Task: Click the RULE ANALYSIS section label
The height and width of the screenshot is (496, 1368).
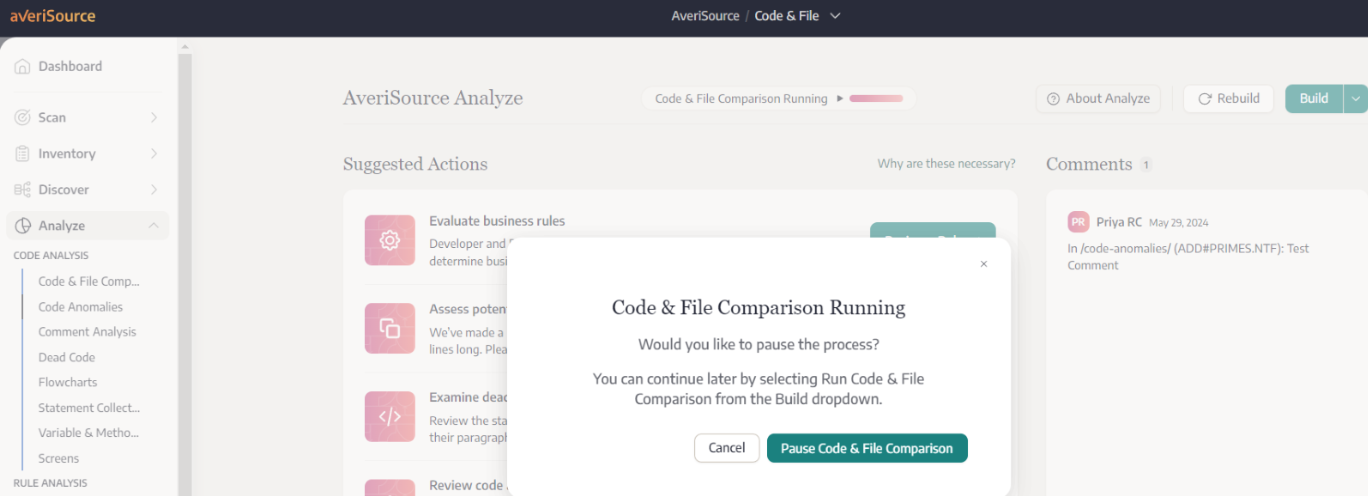Action: tap(50, 483)
